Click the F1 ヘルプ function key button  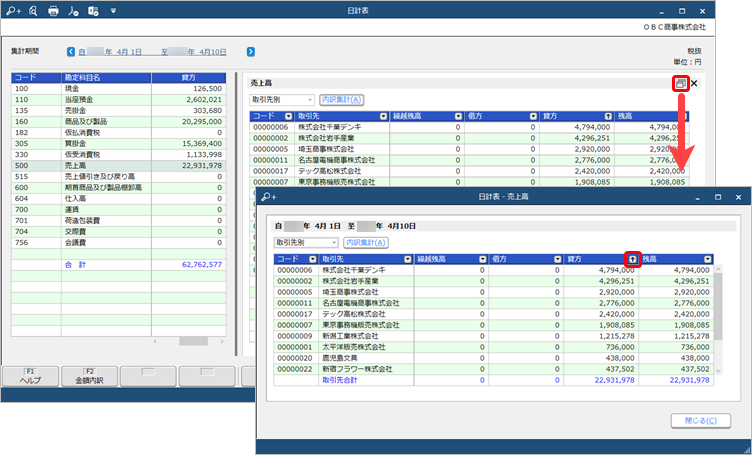point(31,376)
